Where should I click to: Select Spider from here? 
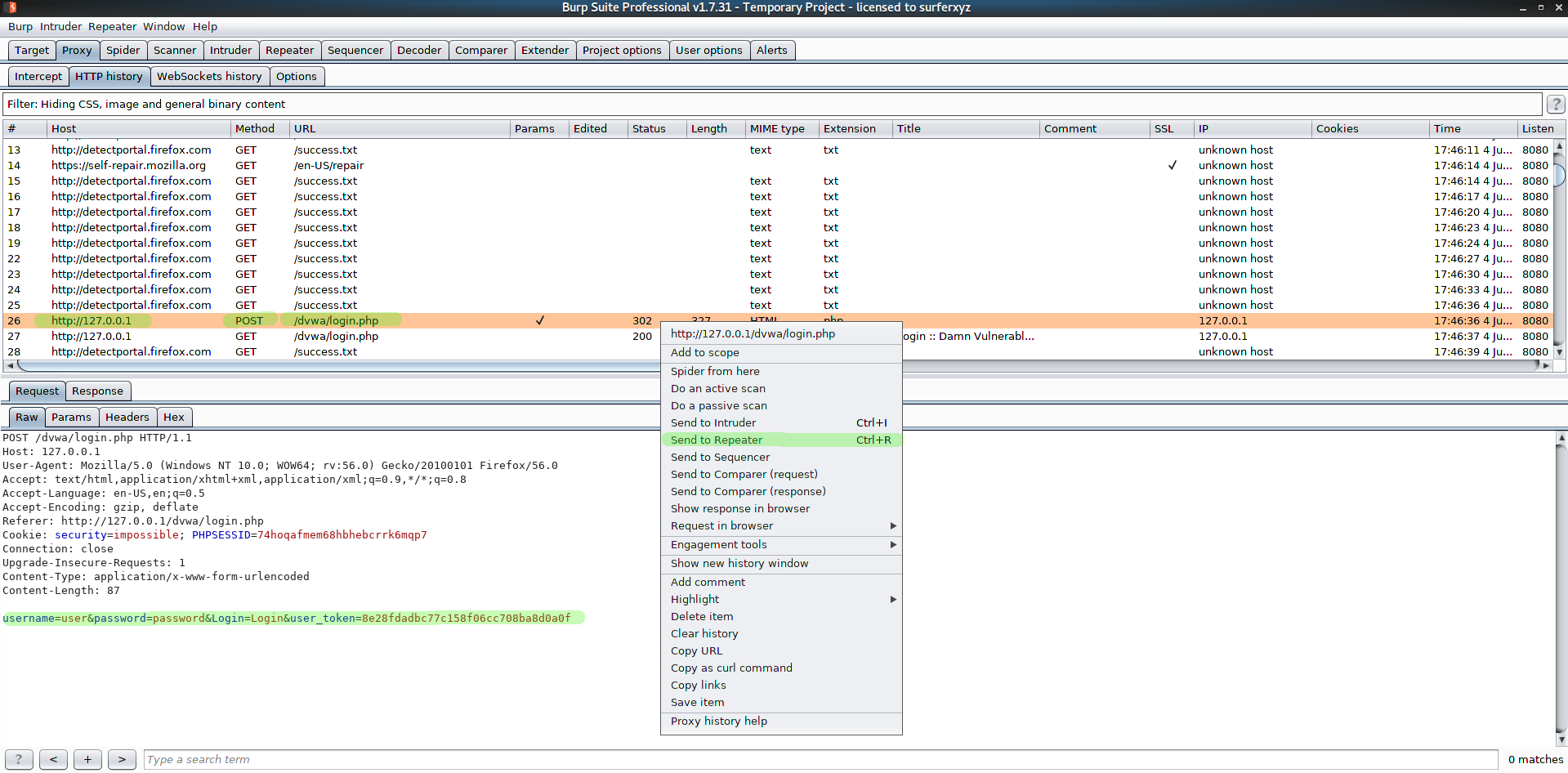point(781,371)
